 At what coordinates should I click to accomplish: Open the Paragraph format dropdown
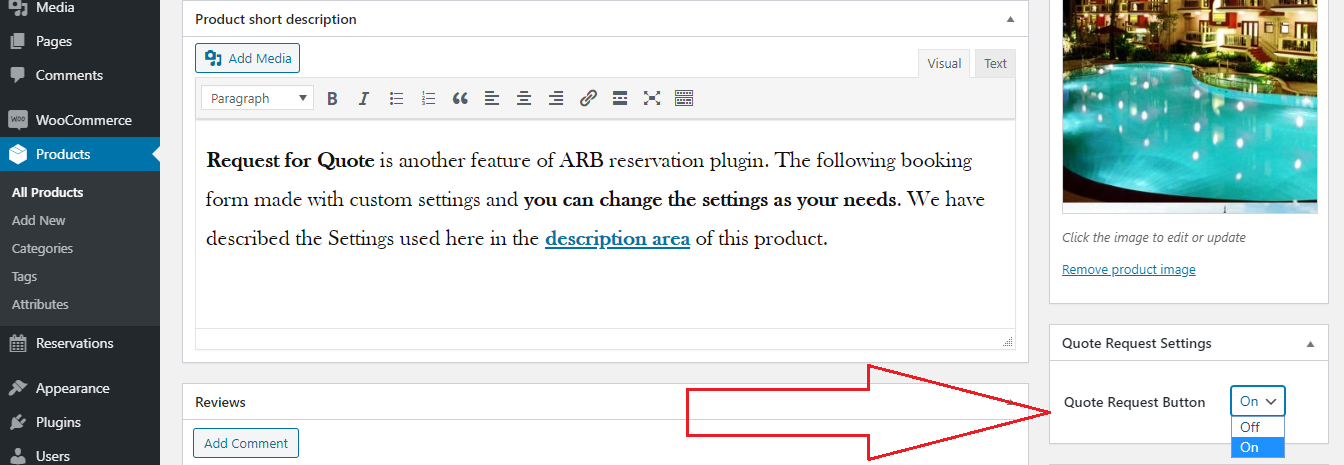click(257, 98)
